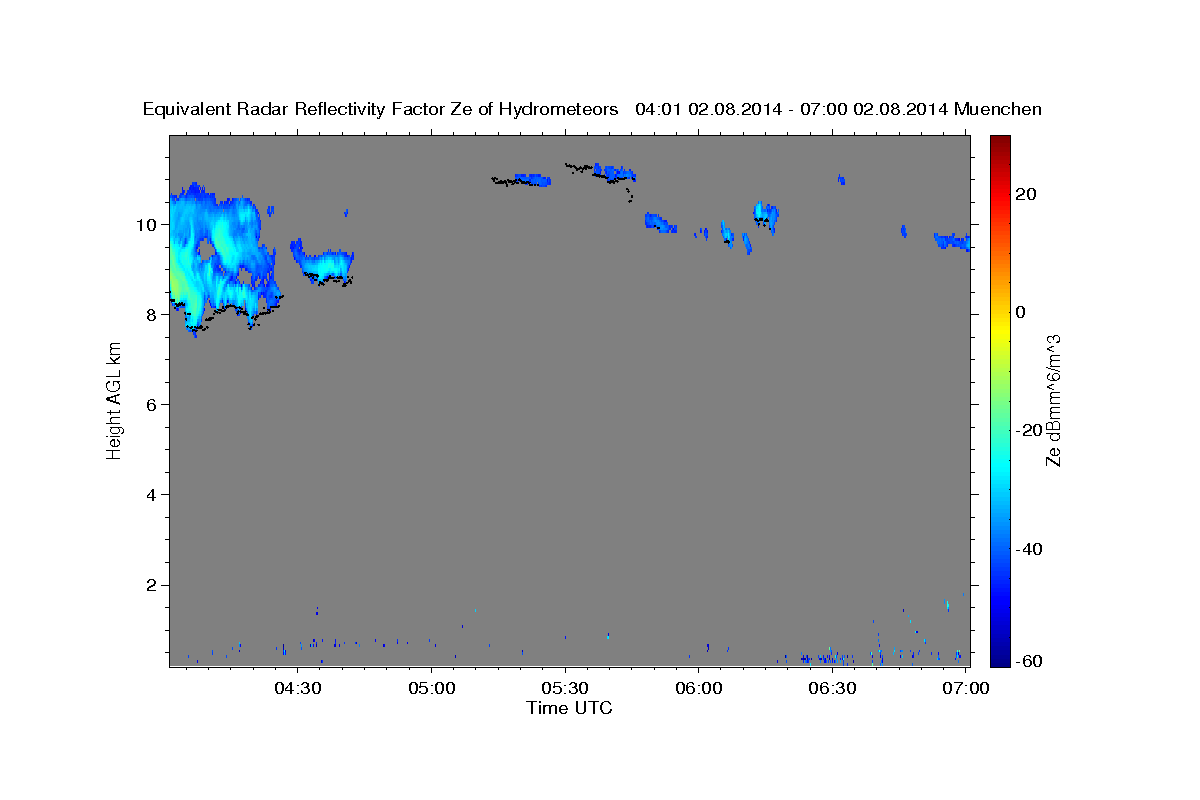Click the 'Height AGL km' axis label
The width and height of the screenshot is (1200, 800).
[x=114, y=401]
